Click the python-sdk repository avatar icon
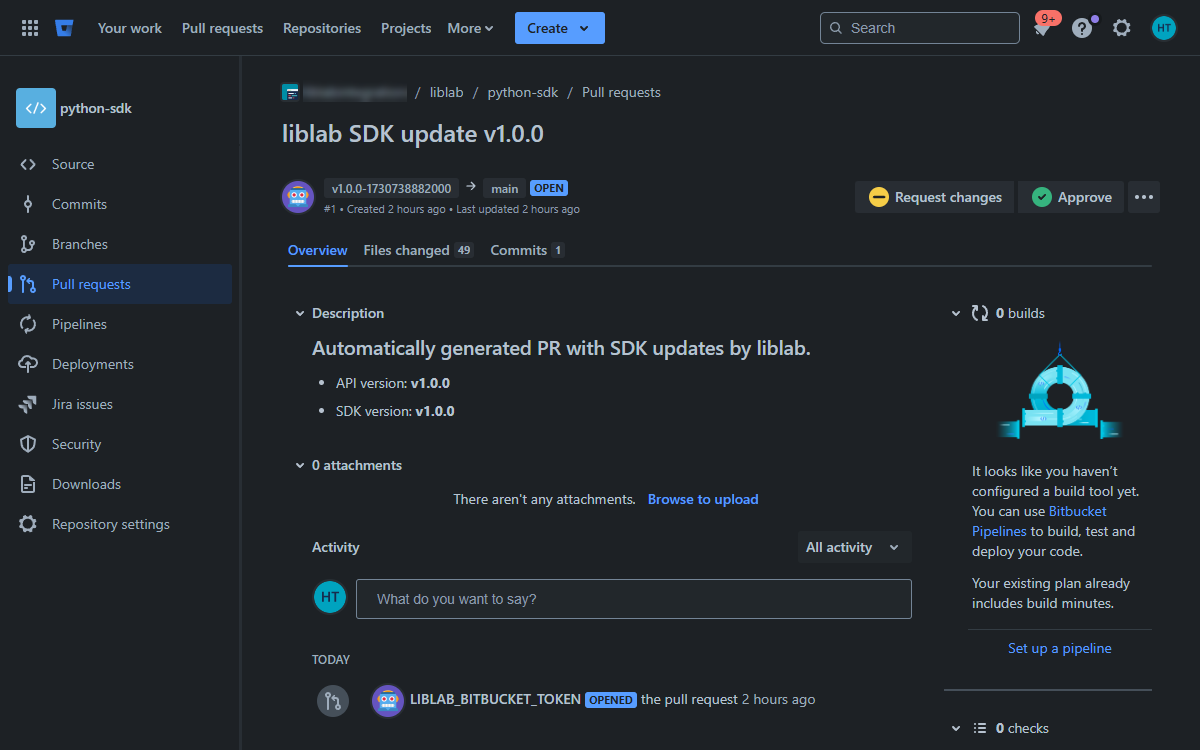This screenshot has height=750, width=1200. 36,107
